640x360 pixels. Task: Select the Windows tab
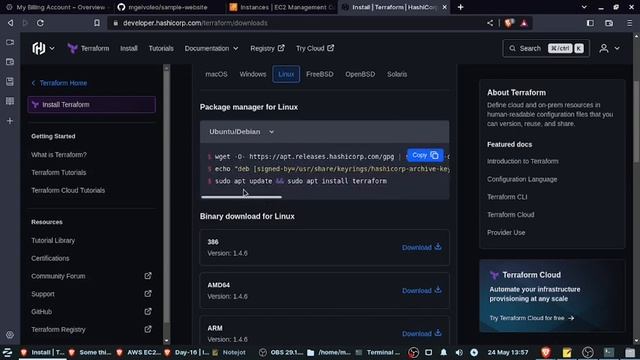click(253, 74)
